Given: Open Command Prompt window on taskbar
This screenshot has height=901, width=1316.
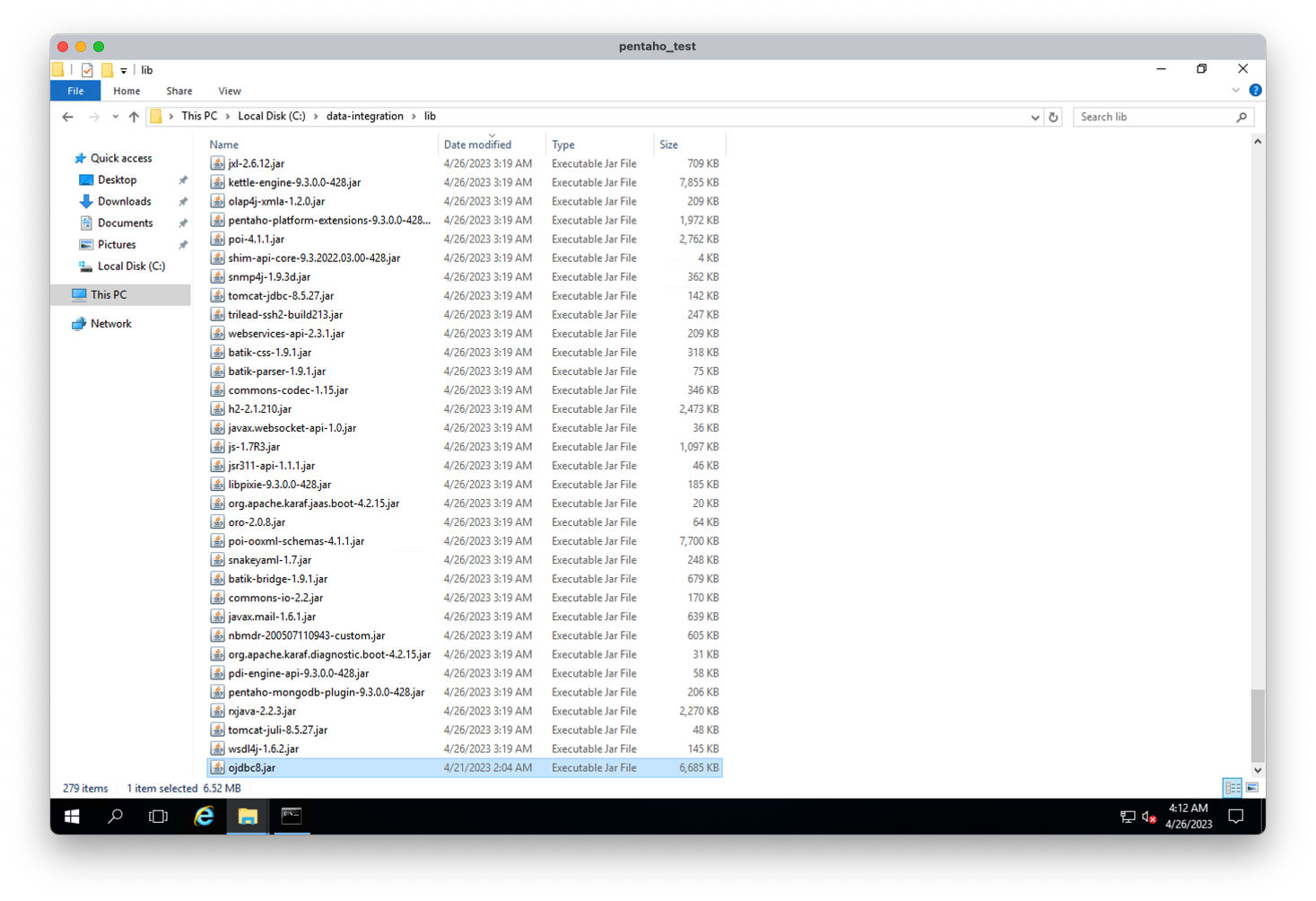Looking at the screenshot, I should tap(292, 816).
